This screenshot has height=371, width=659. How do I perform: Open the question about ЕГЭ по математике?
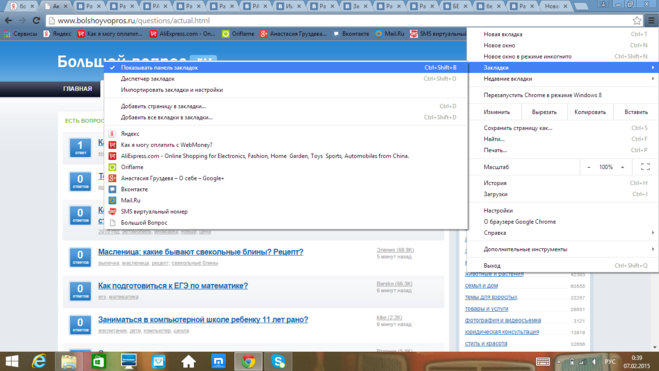(x=173, y=286)
